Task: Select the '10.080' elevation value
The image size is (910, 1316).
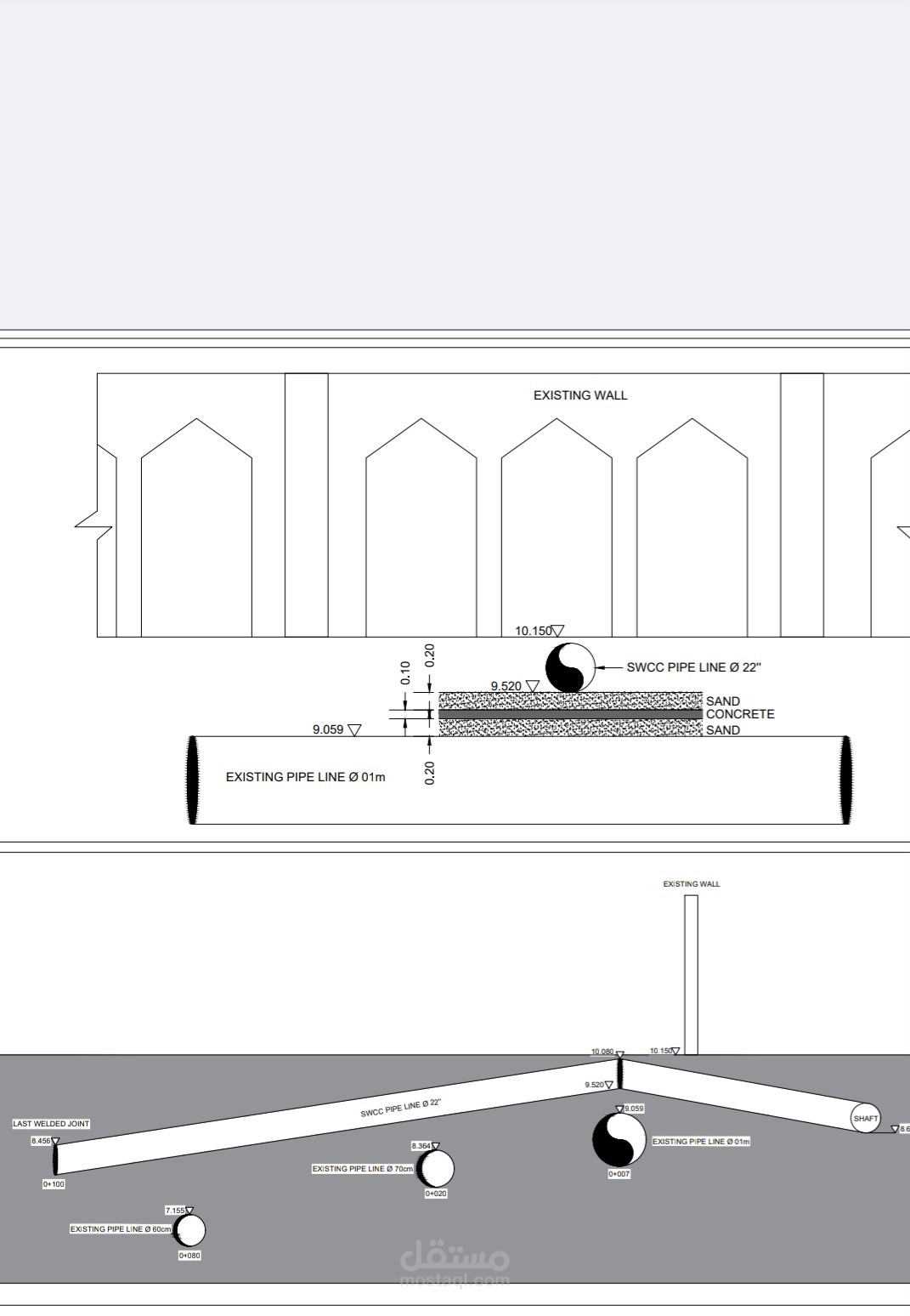Action: click(x=602, y=1052)
